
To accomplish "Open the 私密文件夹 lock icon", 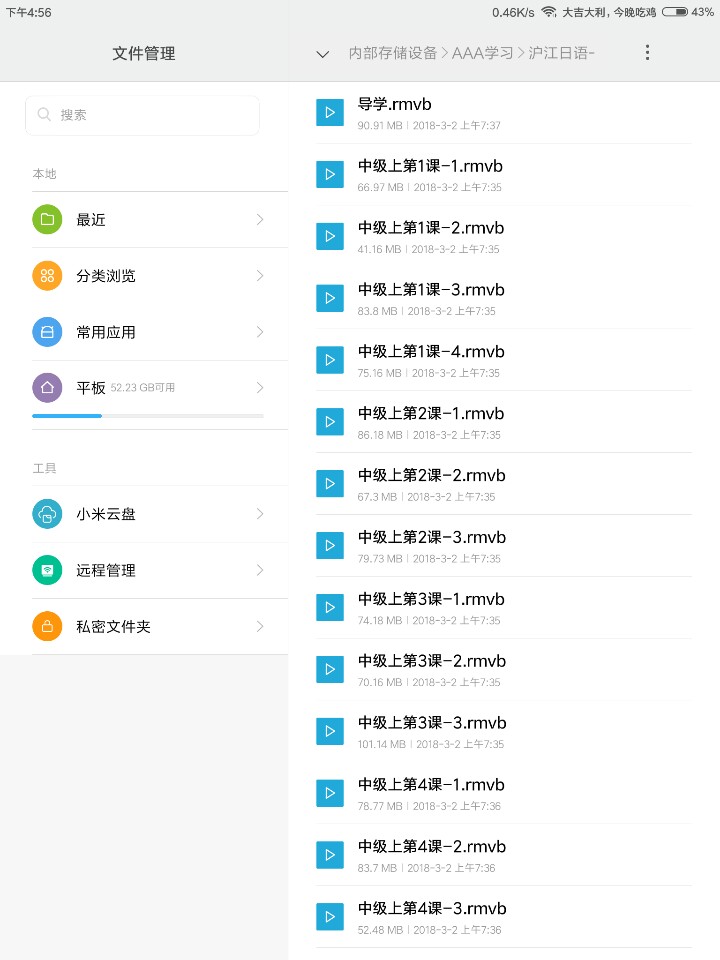I will [x=47, y=627].
